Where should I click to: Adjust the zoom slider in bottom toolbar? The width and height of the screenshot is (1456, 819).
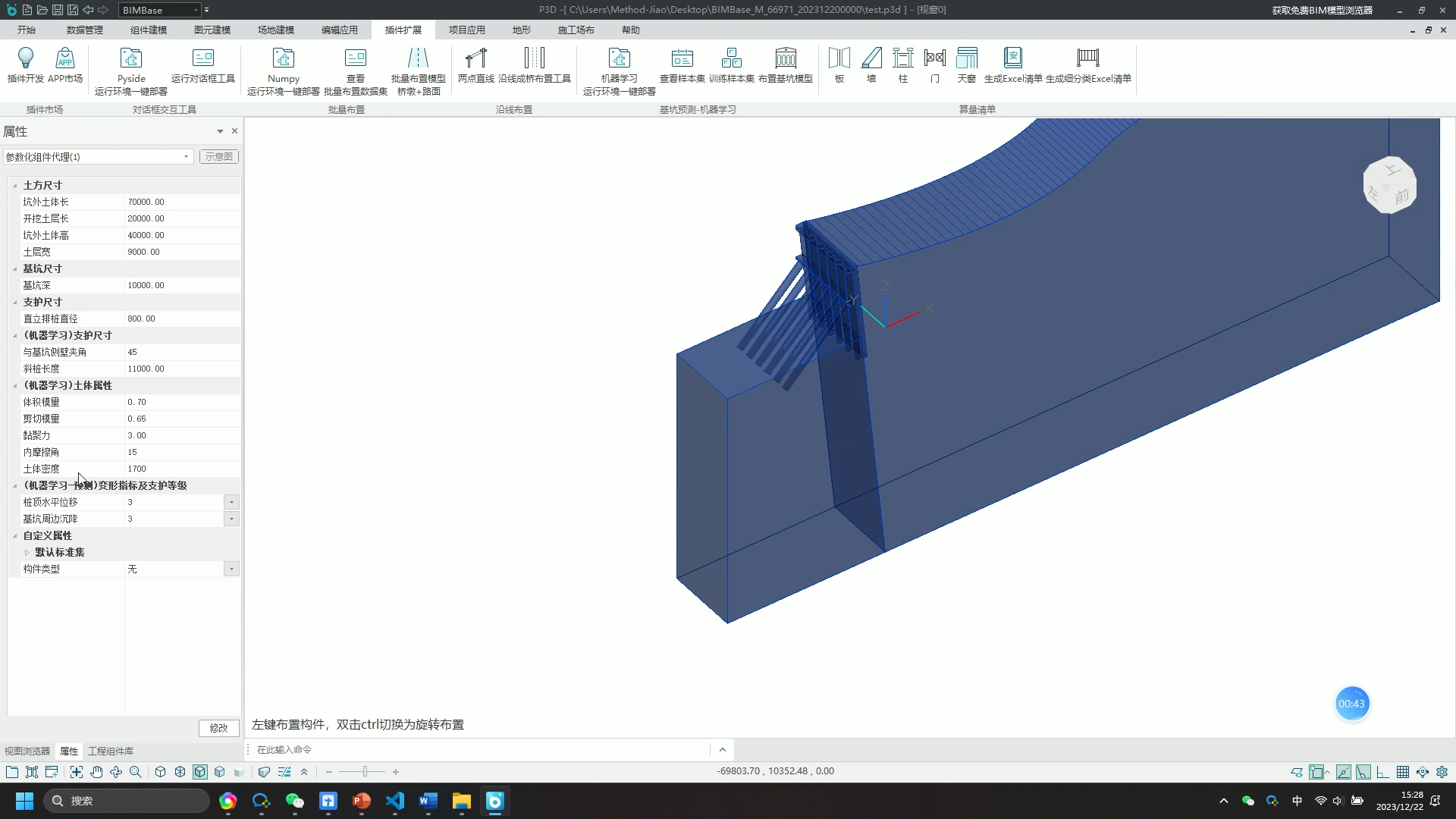[x=365, y=772]
